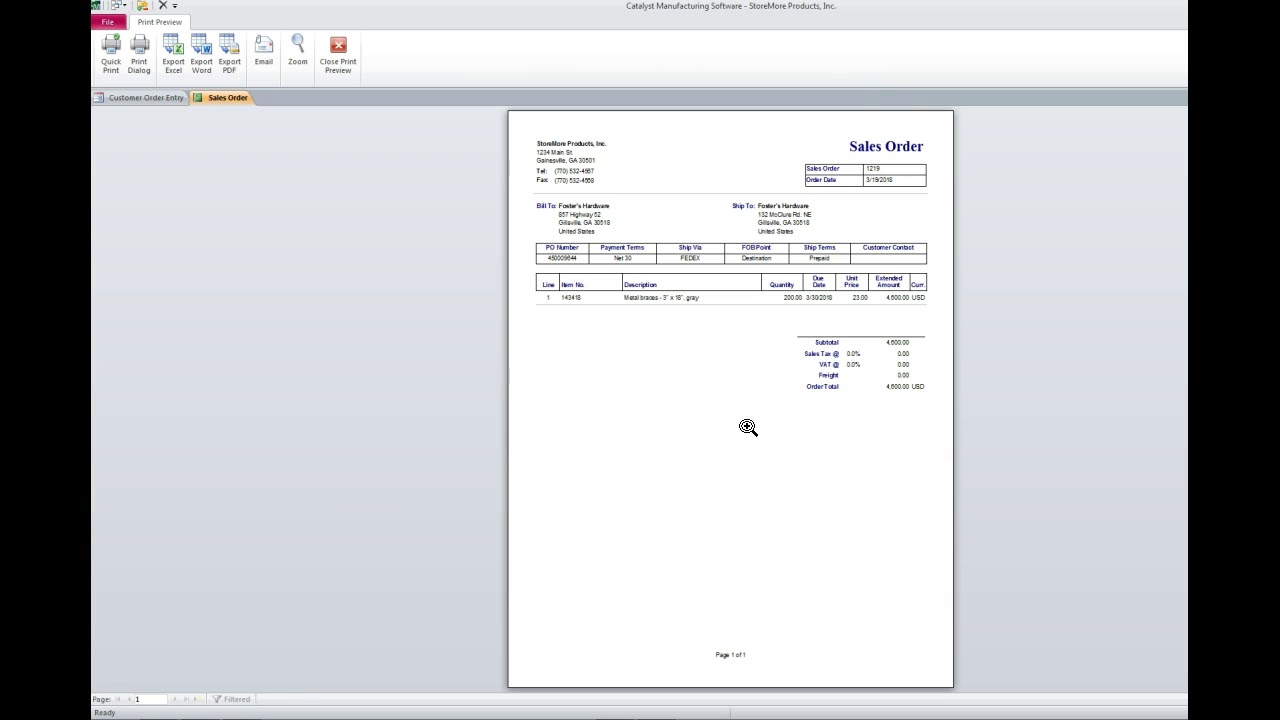Click the Sales Order title on the report

click(x=886, y=146)
